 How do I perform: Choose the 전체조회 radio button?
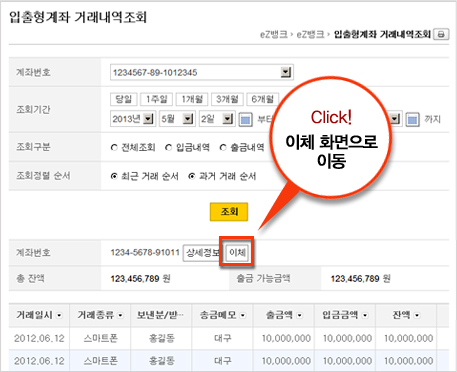[x=114, y=147]
